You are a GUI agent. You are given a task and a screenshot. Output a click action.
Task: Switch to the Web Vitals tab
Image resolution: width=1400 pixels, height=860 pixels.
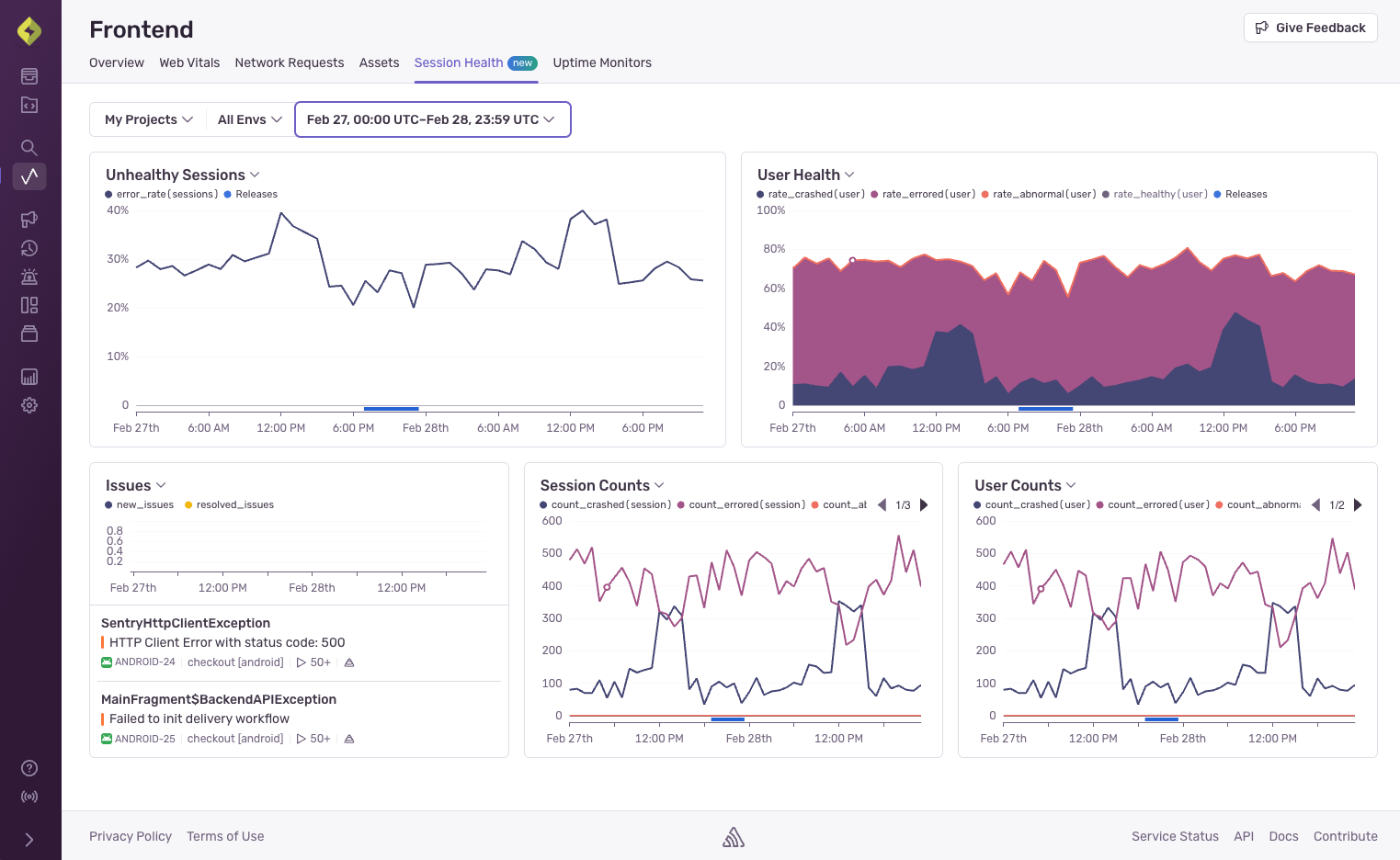pos(189,62)
